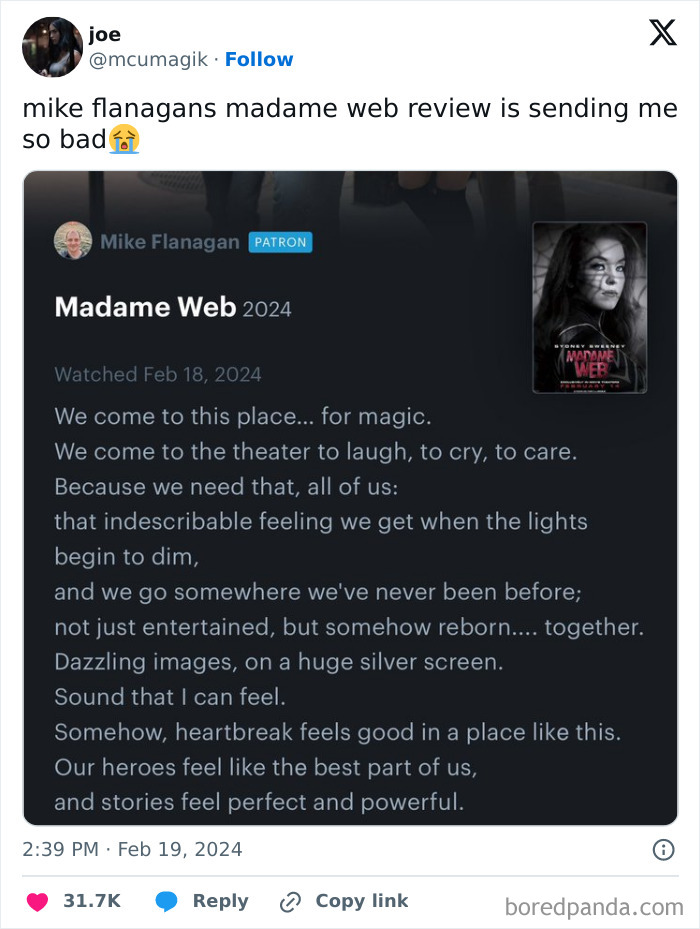Viewport: 700px width, 929px height.
Task: Follow the @mcumagik account
Action: point(260,59)
